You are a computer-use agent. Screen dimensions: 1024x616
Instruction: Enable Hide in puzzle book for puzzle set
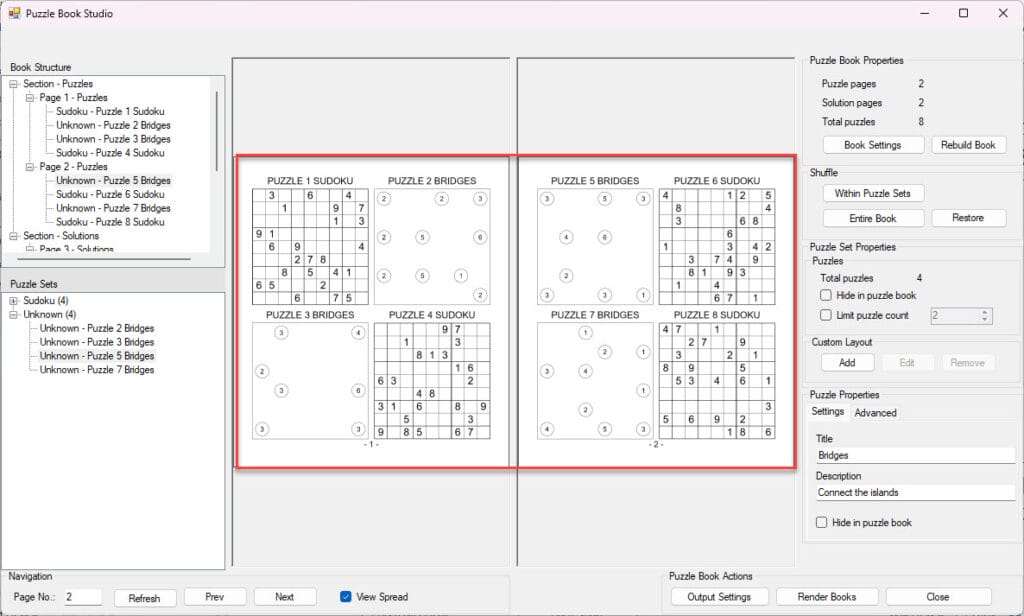click(x=825, y=296)
